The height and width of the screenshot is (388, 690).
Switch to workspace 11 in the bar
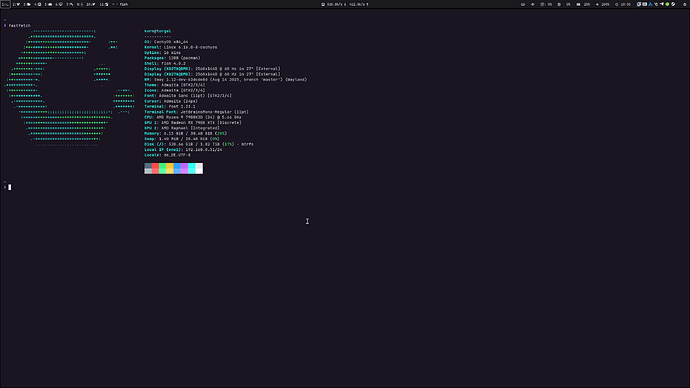[104, 4]
